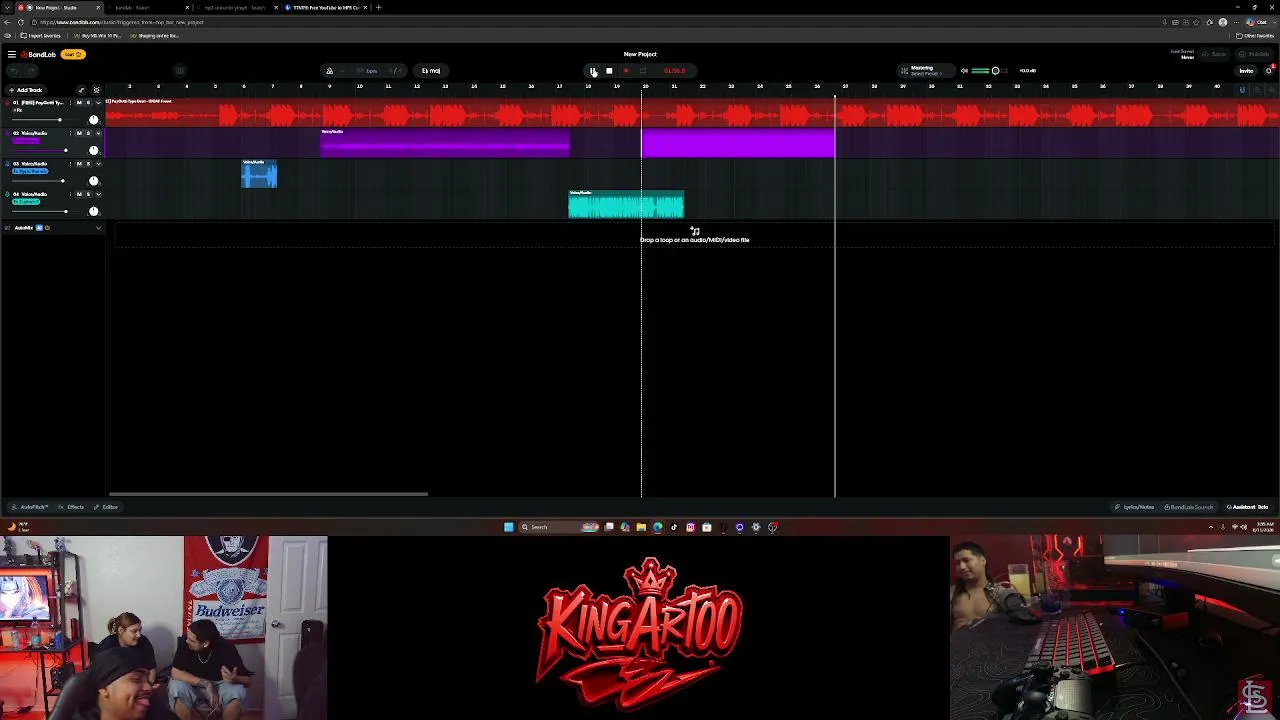Open the Effects tab

(x=72, y=507)
